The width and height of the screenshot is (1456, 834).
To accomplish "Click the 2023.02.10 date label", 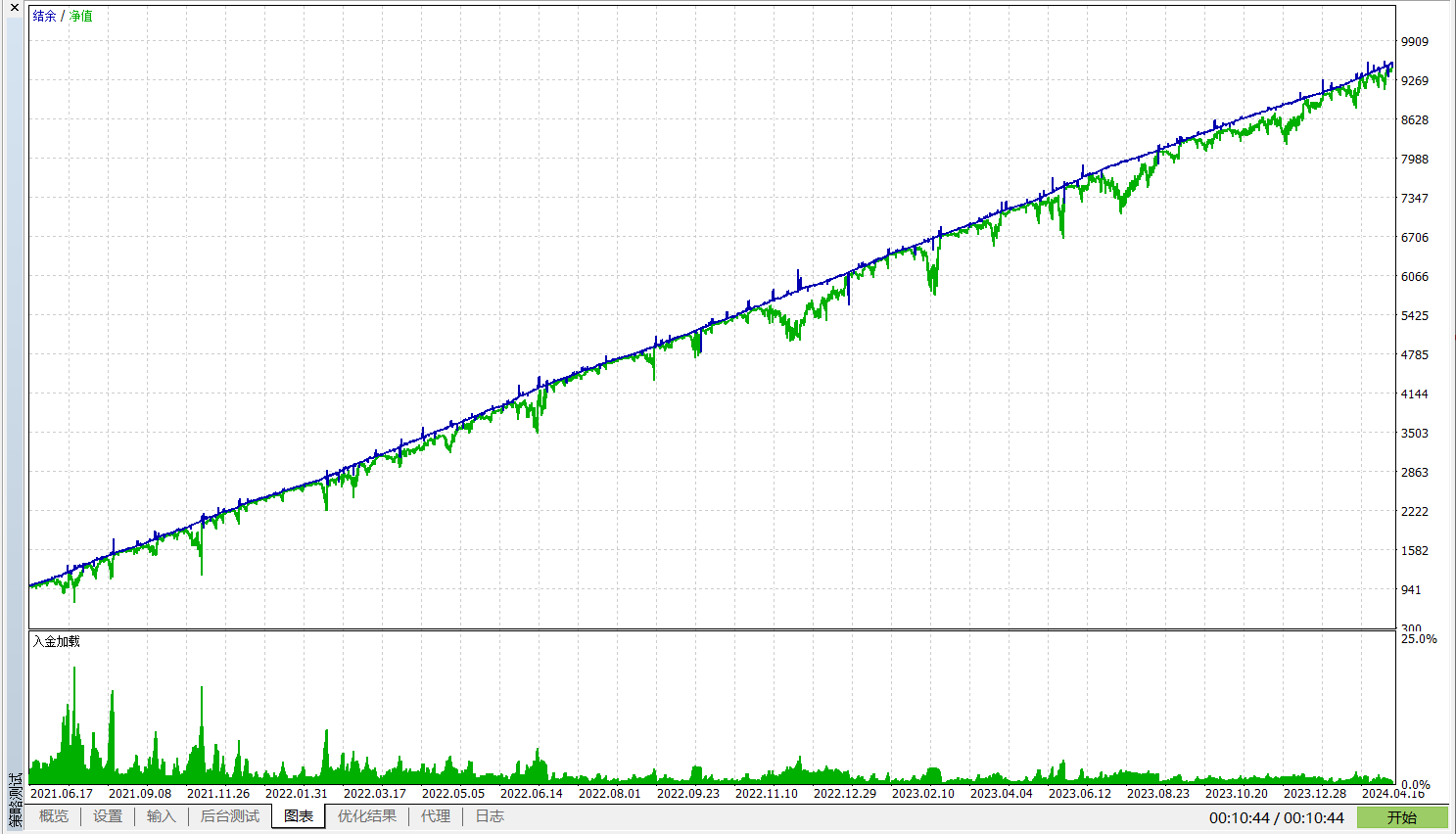I will pos(923,794).
